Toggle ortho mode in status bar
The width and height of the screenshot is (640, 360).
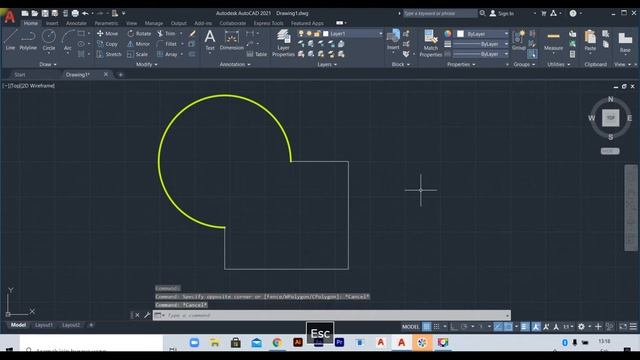click(x=454, y=327)
